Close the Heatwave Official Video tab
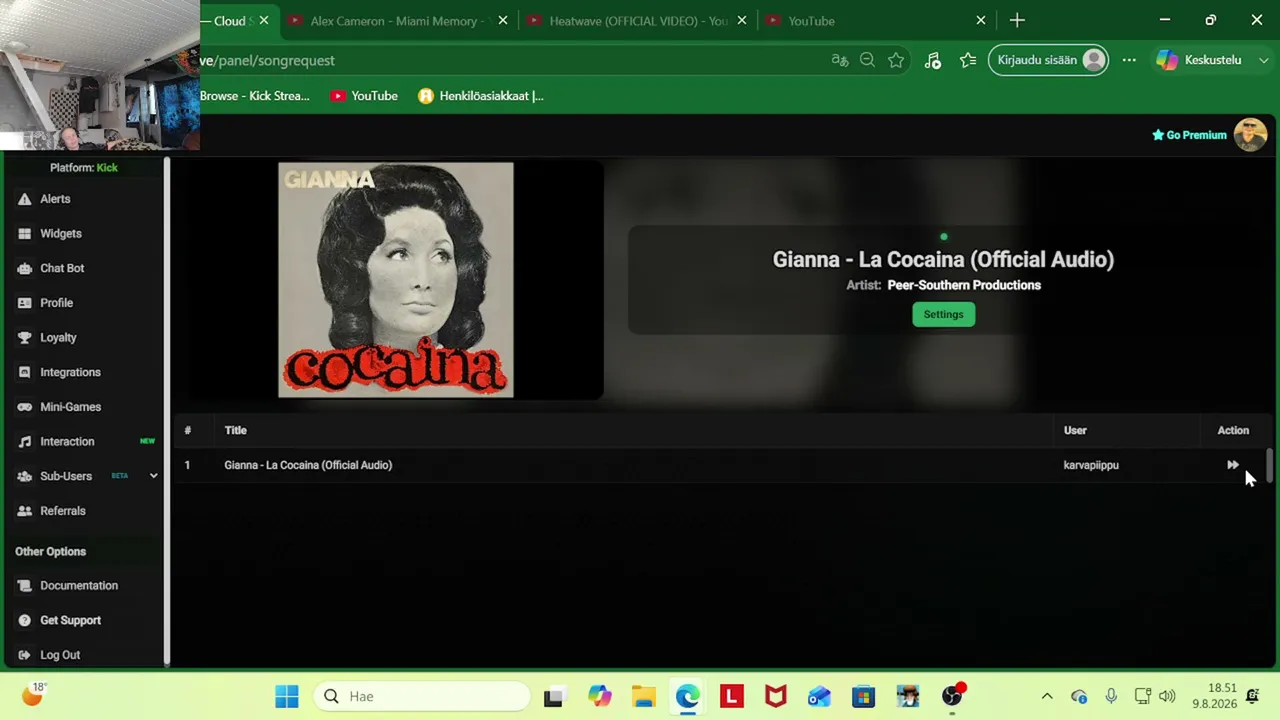Viewport: 1280px width, 720px height. tap(742, 21)
